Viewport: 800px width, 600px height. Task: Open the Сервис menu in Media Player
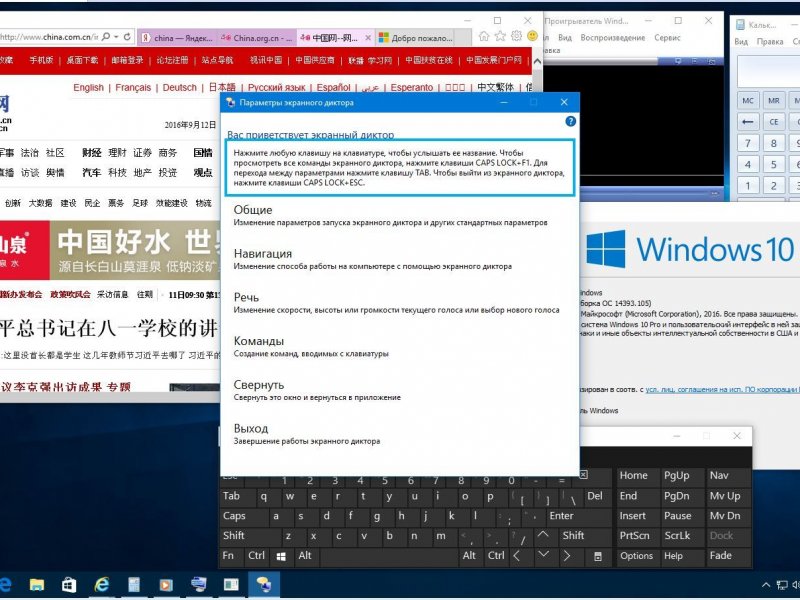(667, 38)
